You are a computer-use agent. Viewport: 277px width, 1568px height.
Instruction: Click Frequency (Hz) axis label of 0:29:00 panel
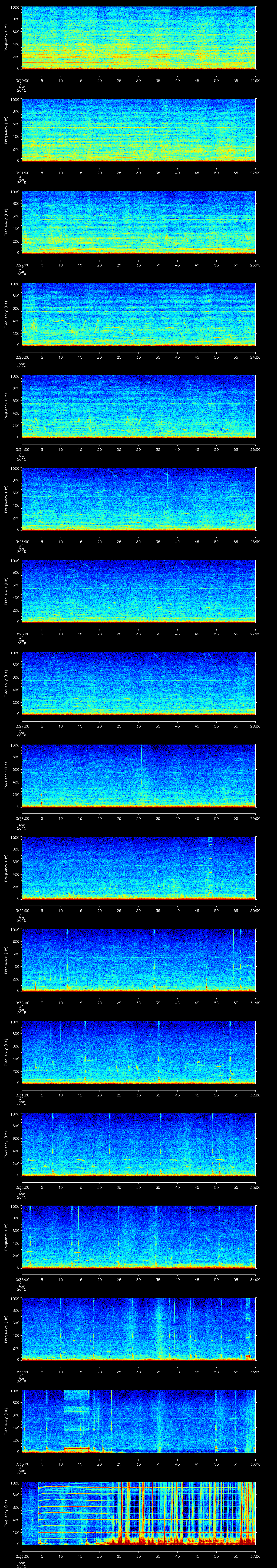(x=6, y=868)
